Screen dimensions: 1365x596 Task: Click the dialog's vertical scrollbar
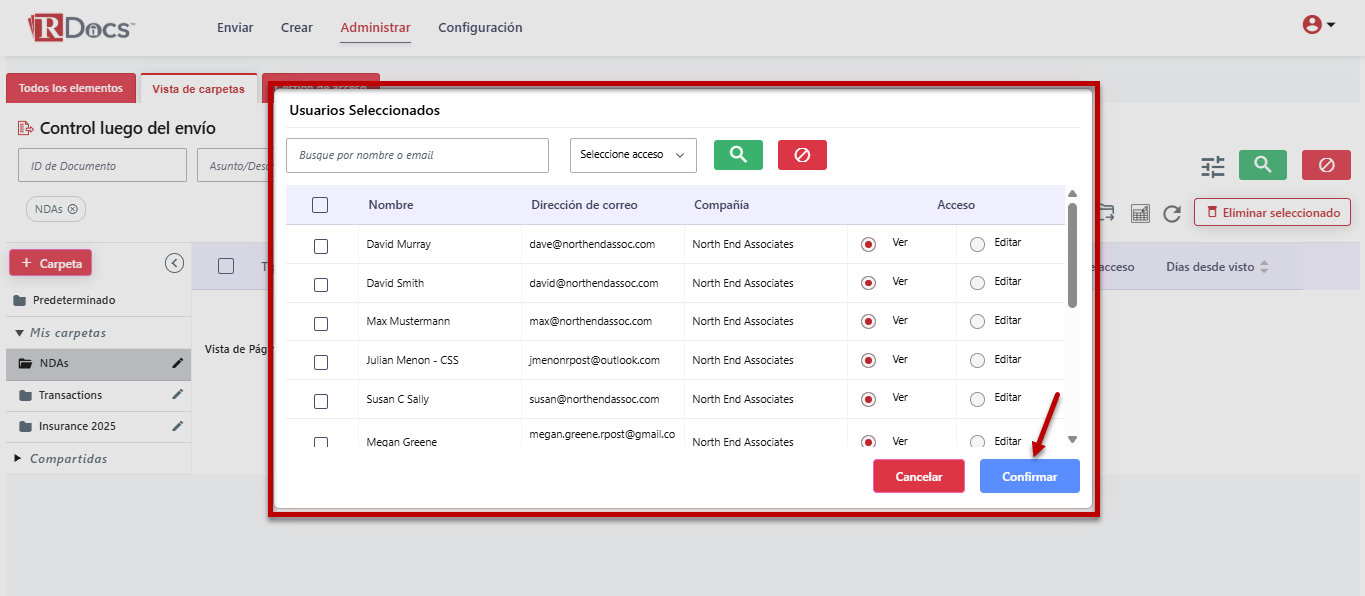(1072, 255)
